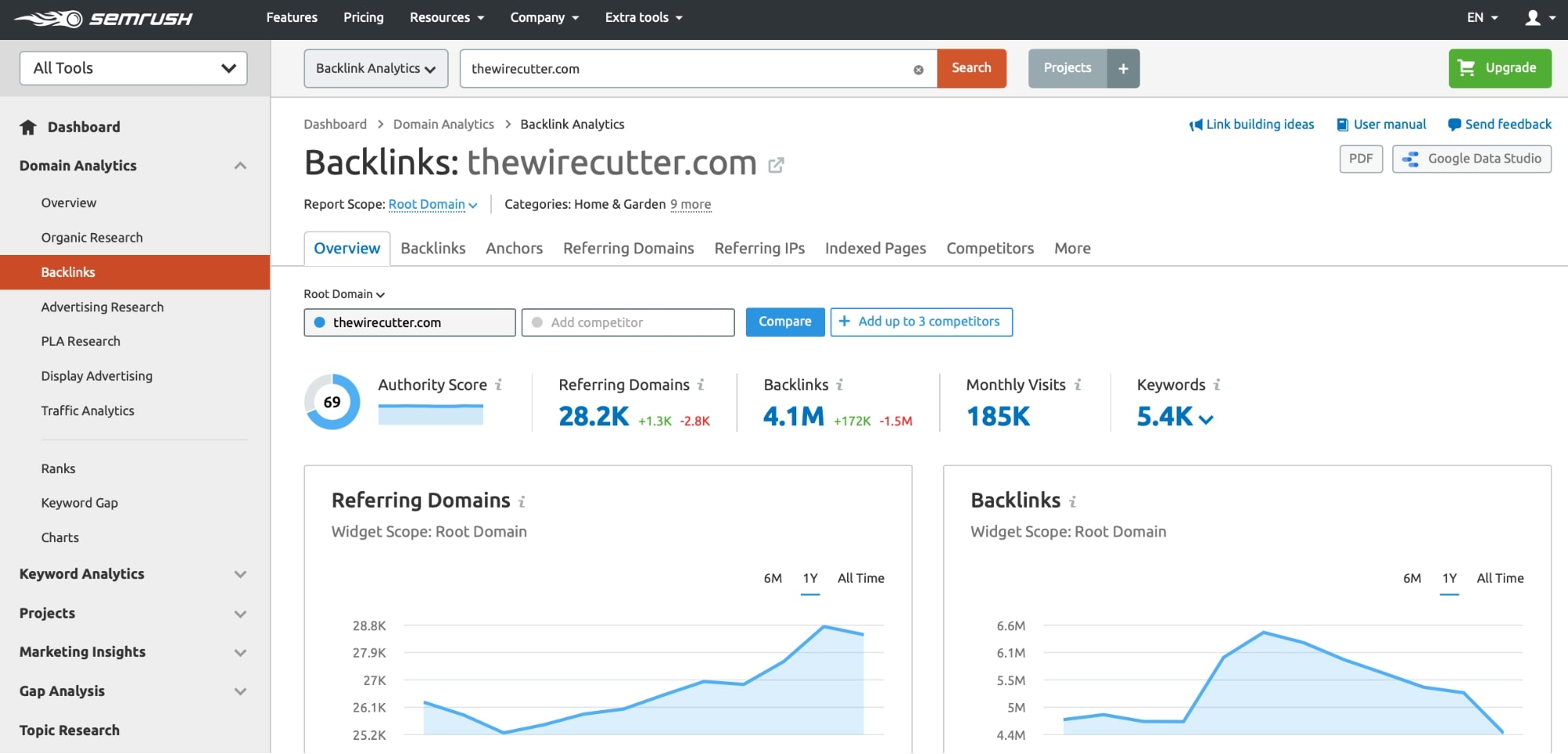The width and height of the screenshot is (1568, 754).
Task: Expand Marketing Insights section
Action: coord(240,652)
